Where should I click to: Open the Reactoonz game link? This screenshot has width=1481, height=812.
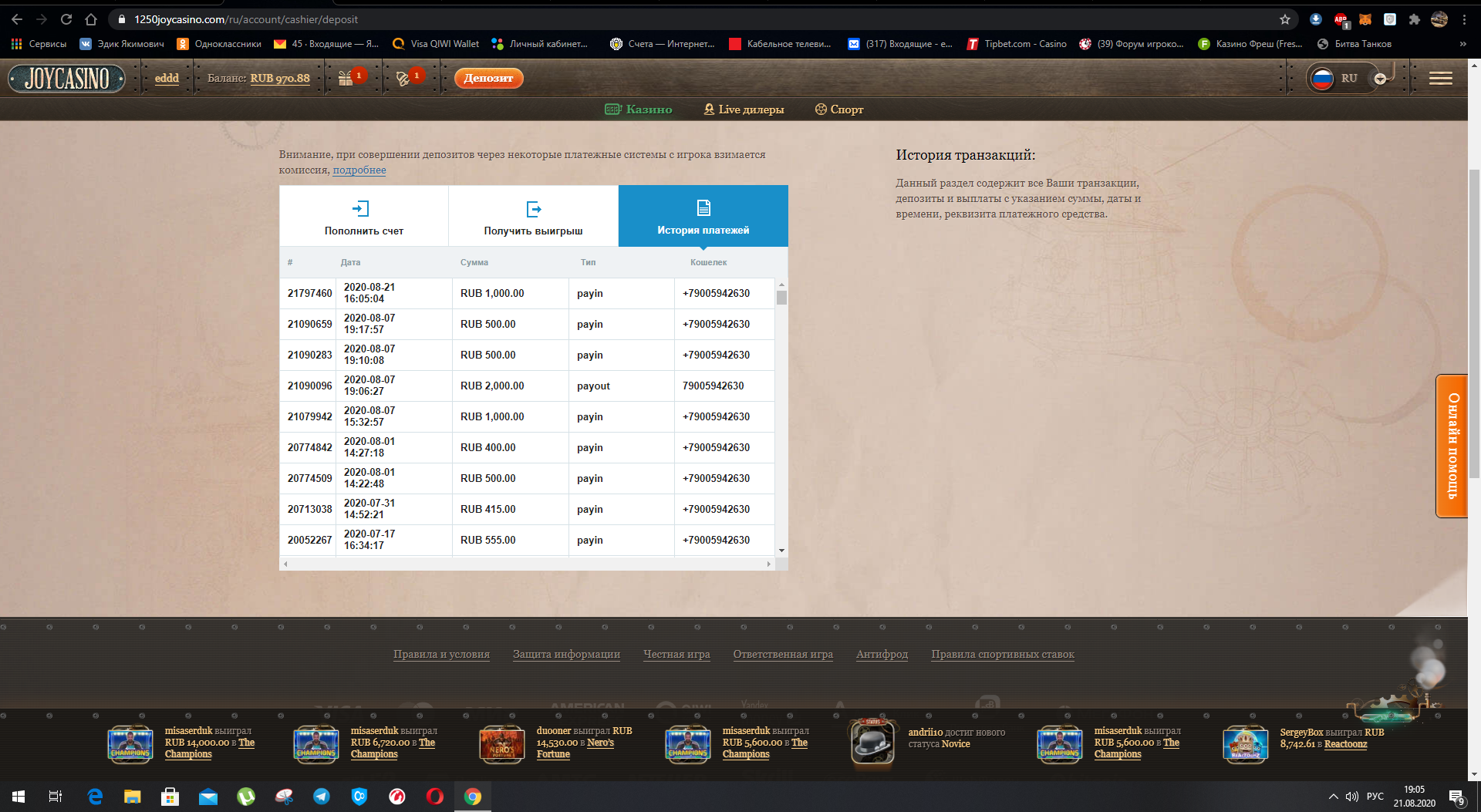click(1345, 744)
